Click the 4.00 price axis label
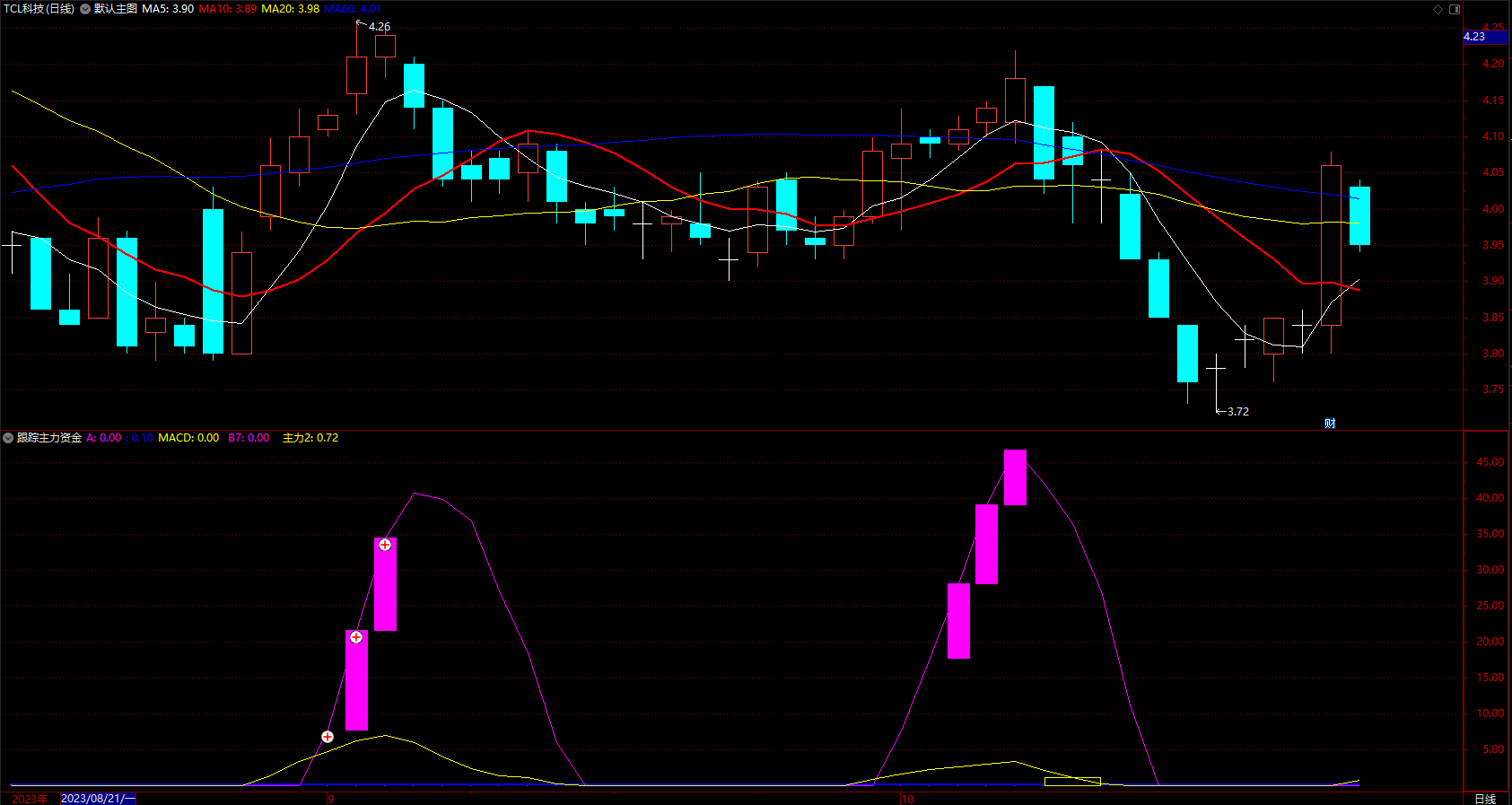Image resolution: width=1512 pixels, height=805 pixels. 1493,209
